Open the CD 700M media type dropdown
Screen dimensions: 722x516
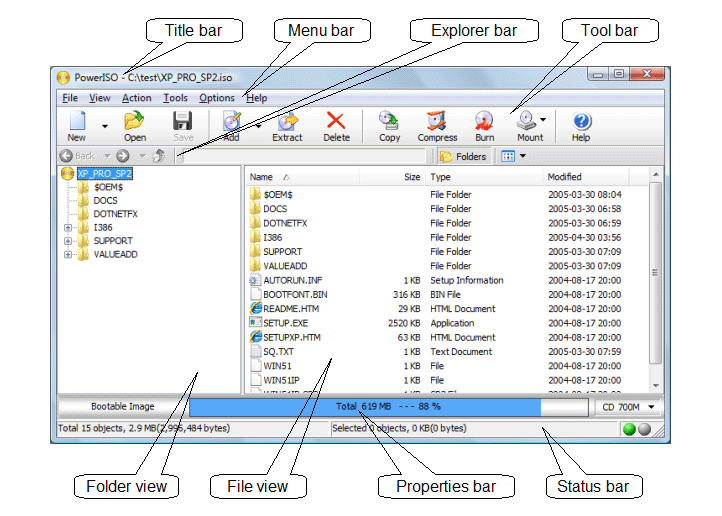coord(628,407)
